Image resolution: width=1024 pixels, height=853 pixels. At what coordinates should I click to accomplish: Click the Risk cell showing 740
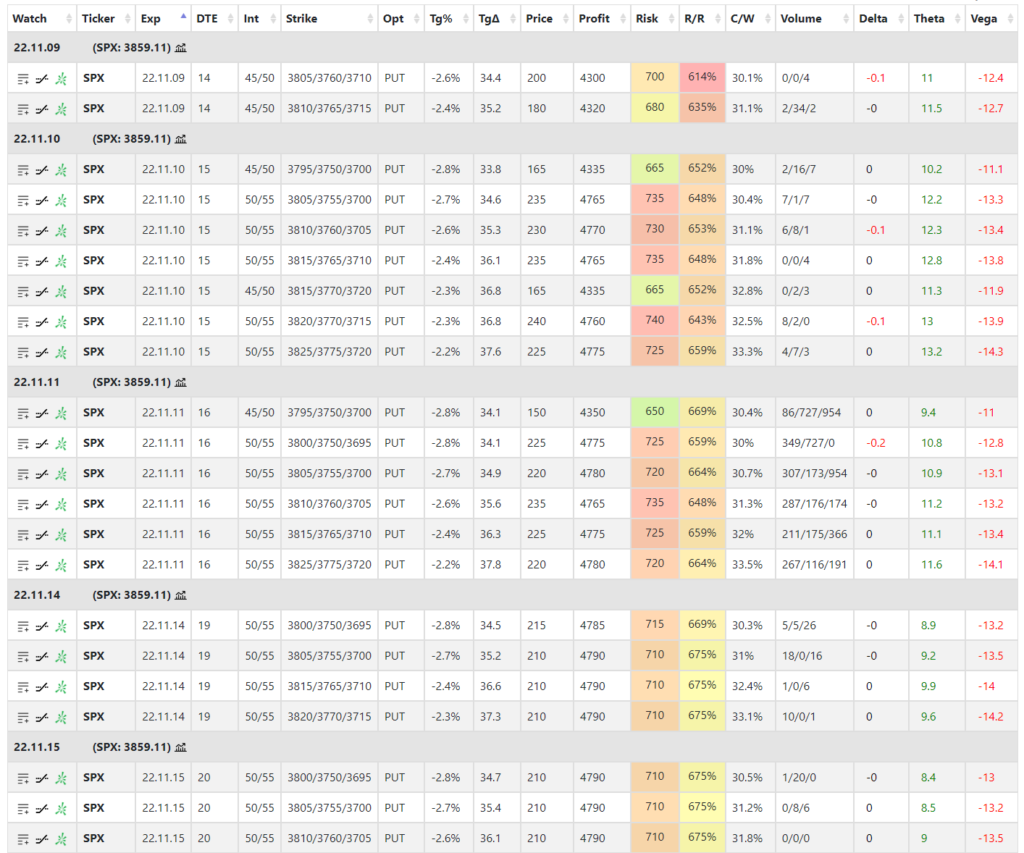pyautogui.click(x=655, y=321)
